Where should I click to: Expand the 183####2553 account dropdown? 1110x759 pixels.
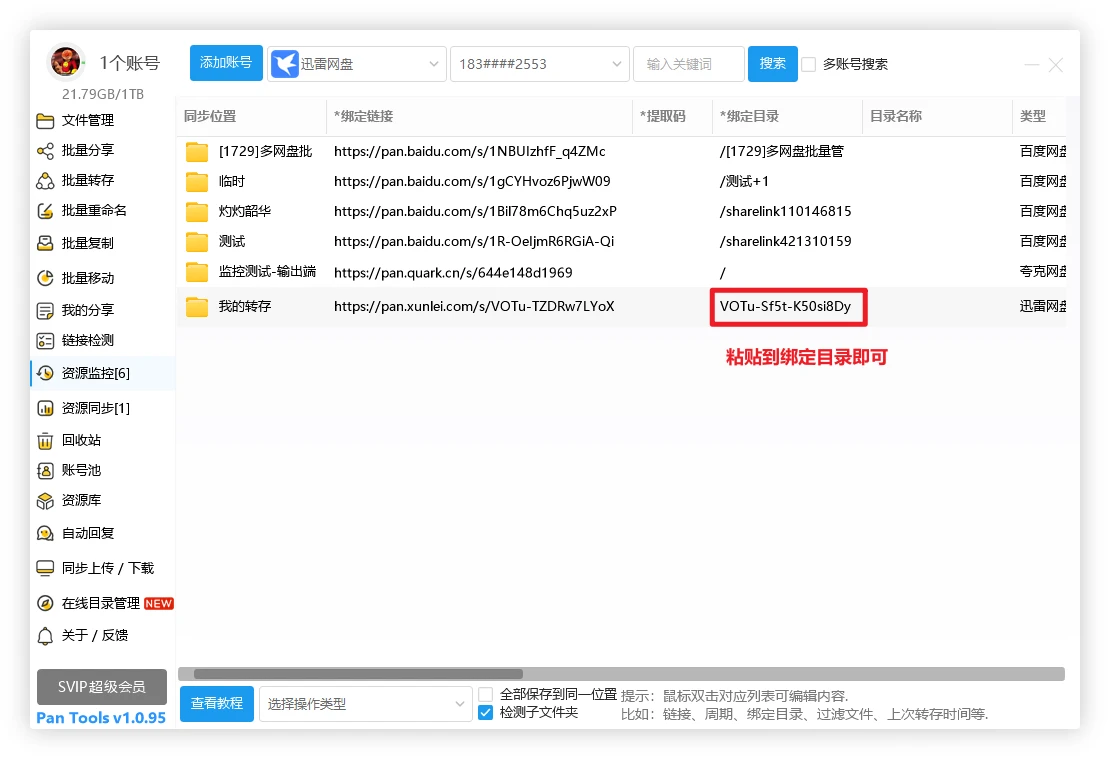pos(540,64)
